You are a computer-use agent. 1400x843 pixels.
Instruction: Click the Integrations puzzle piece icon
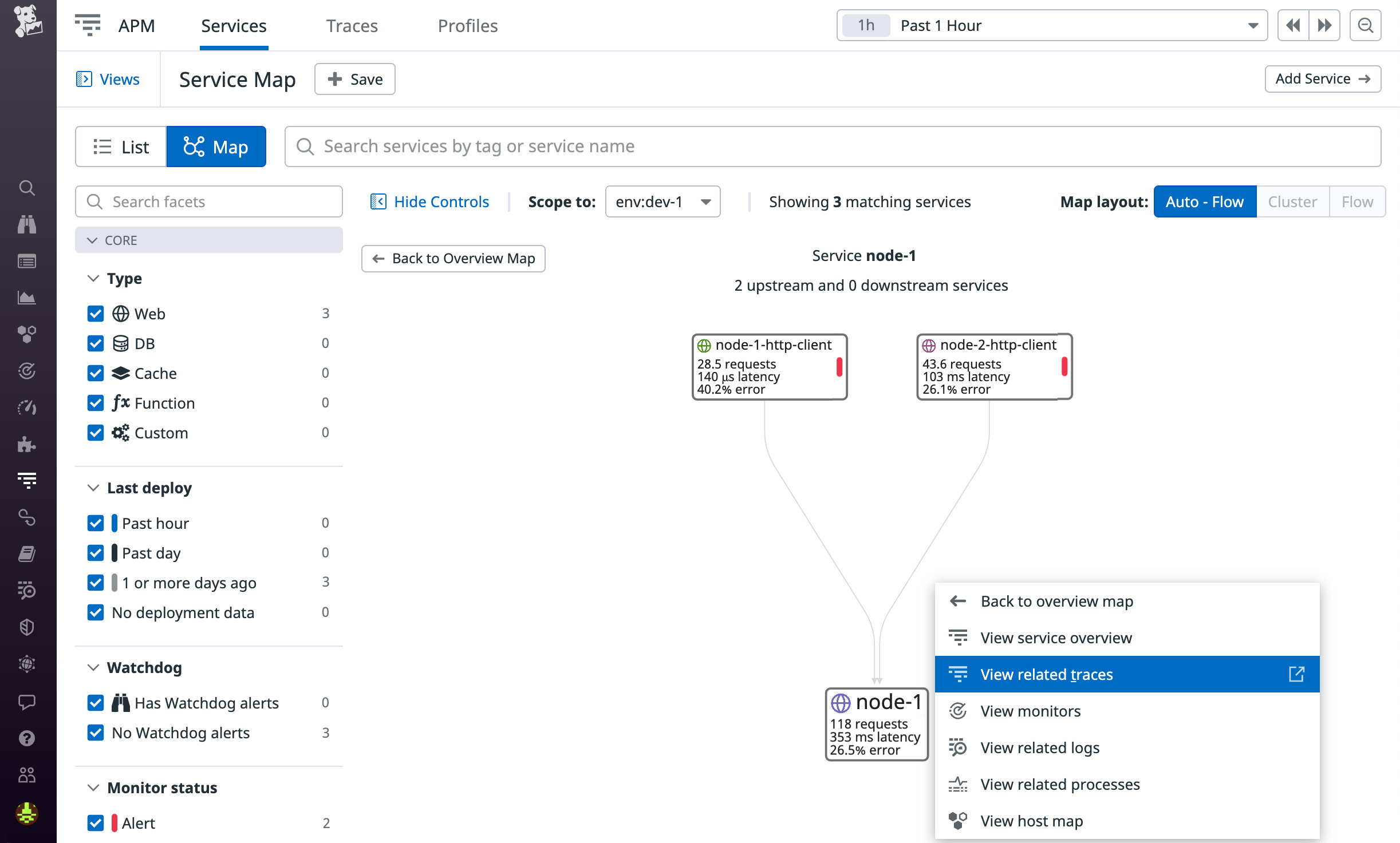(27, 445)
